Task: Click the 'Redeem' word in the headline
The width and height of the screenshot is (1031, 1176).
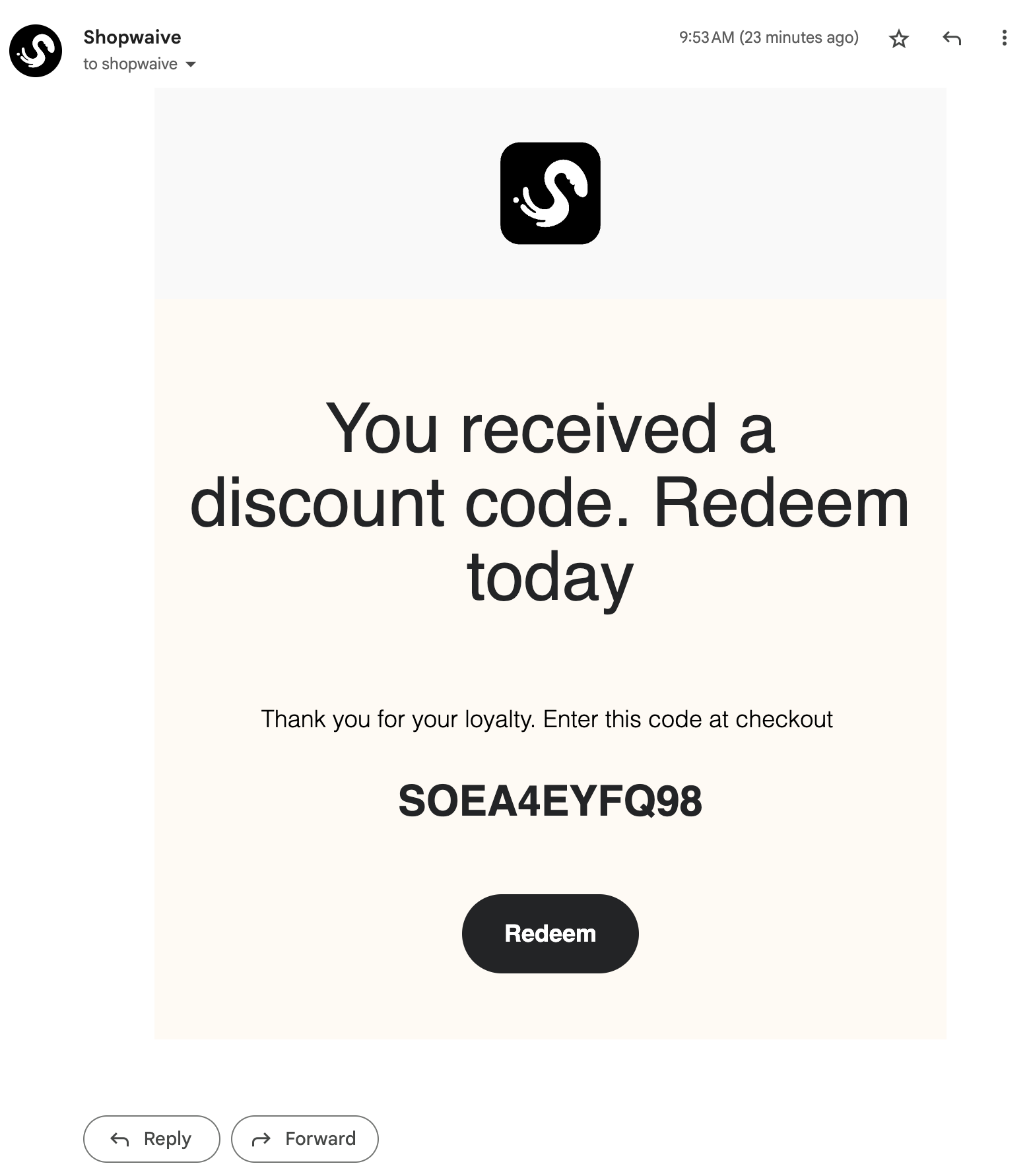Action: pyautogui.click(x=782, y=504)
